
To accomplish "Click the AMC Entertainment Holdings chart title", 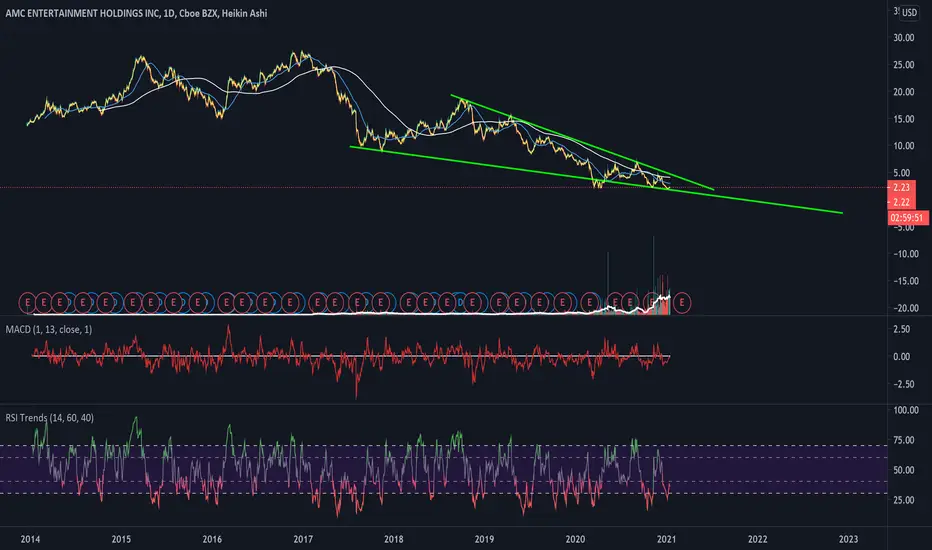I will coord(136,13).
